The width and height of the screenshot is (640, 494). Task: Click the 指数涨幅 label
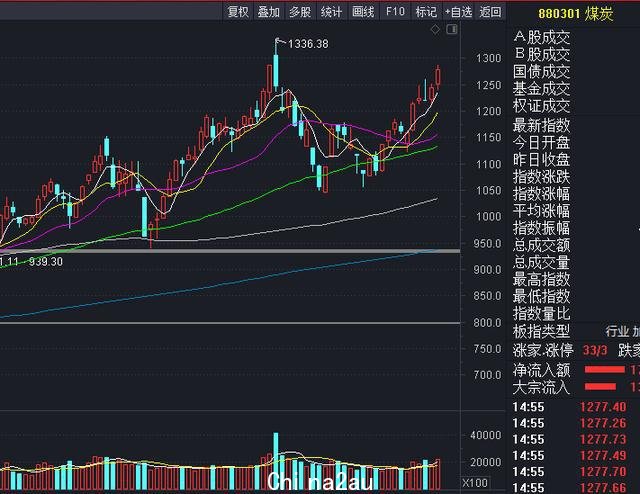[542, 194]
